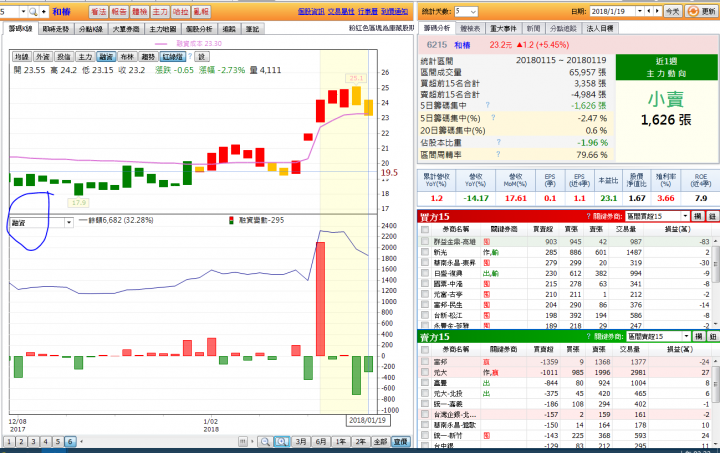Click help icon next to 5日籌碼集中(%)
This screenshot has height=453, width=720.
click(493, 118)
